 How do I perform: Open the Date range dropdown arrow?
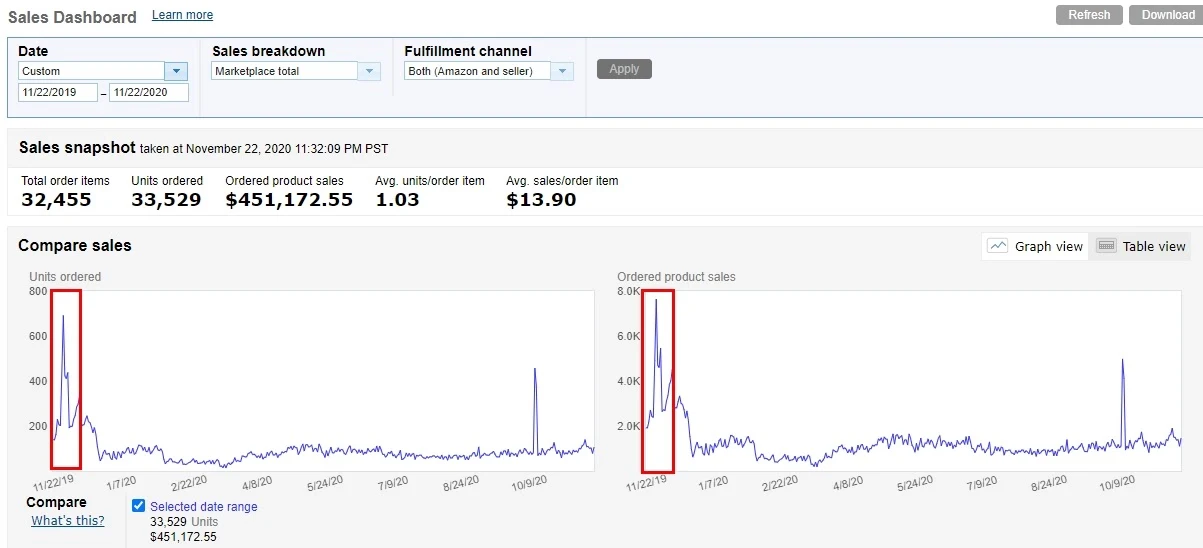pos(176,71)
